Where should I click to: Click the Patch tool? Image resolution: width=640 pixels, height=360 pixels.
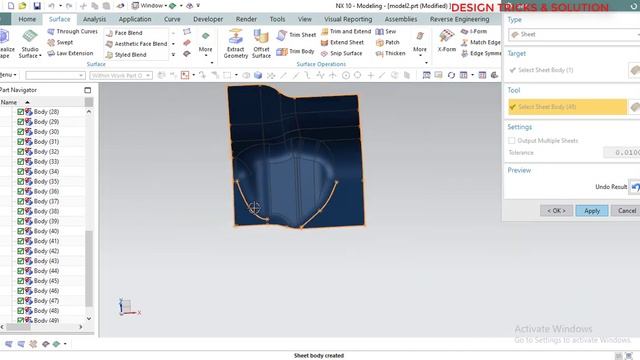click(387, 42)
